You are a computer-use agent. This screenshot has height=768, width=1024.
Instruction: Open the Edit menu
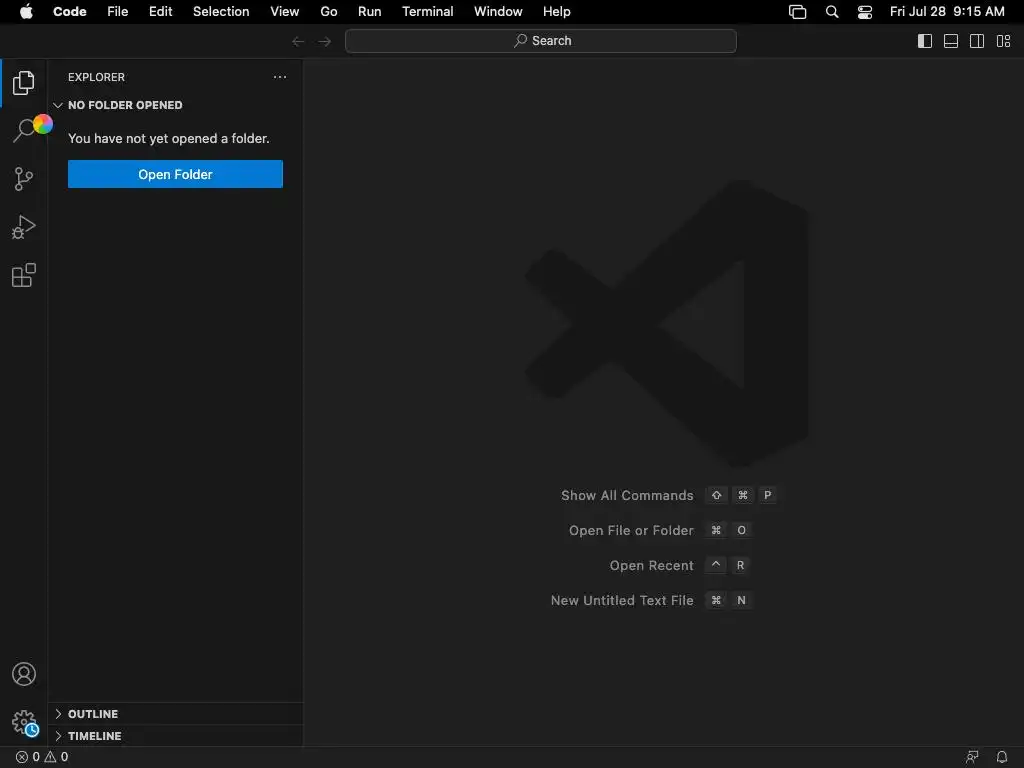pos(161,12)
